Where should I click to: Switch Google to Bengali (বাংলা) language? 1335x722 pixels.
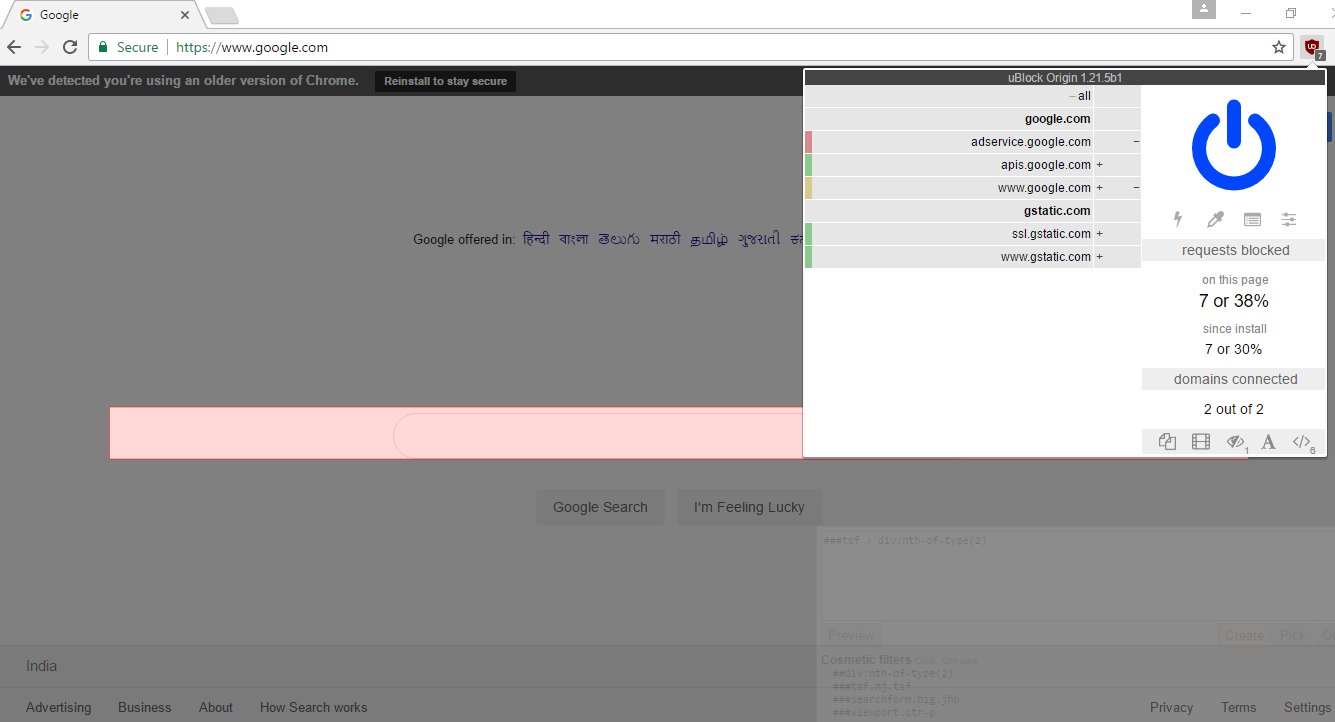pos(574,239)
